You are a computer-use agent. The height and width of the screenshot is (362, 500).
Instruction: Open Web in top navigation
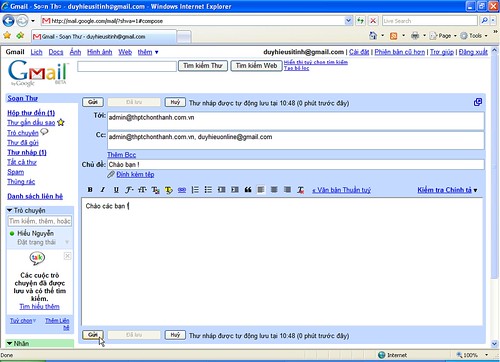pyautogui.click(x=125, y=52)
